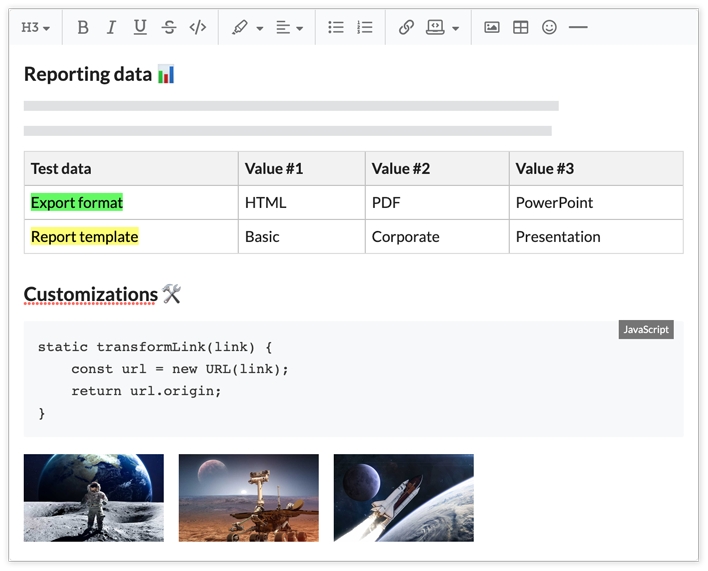Click the 'Basic' table cell

point(302,237)
